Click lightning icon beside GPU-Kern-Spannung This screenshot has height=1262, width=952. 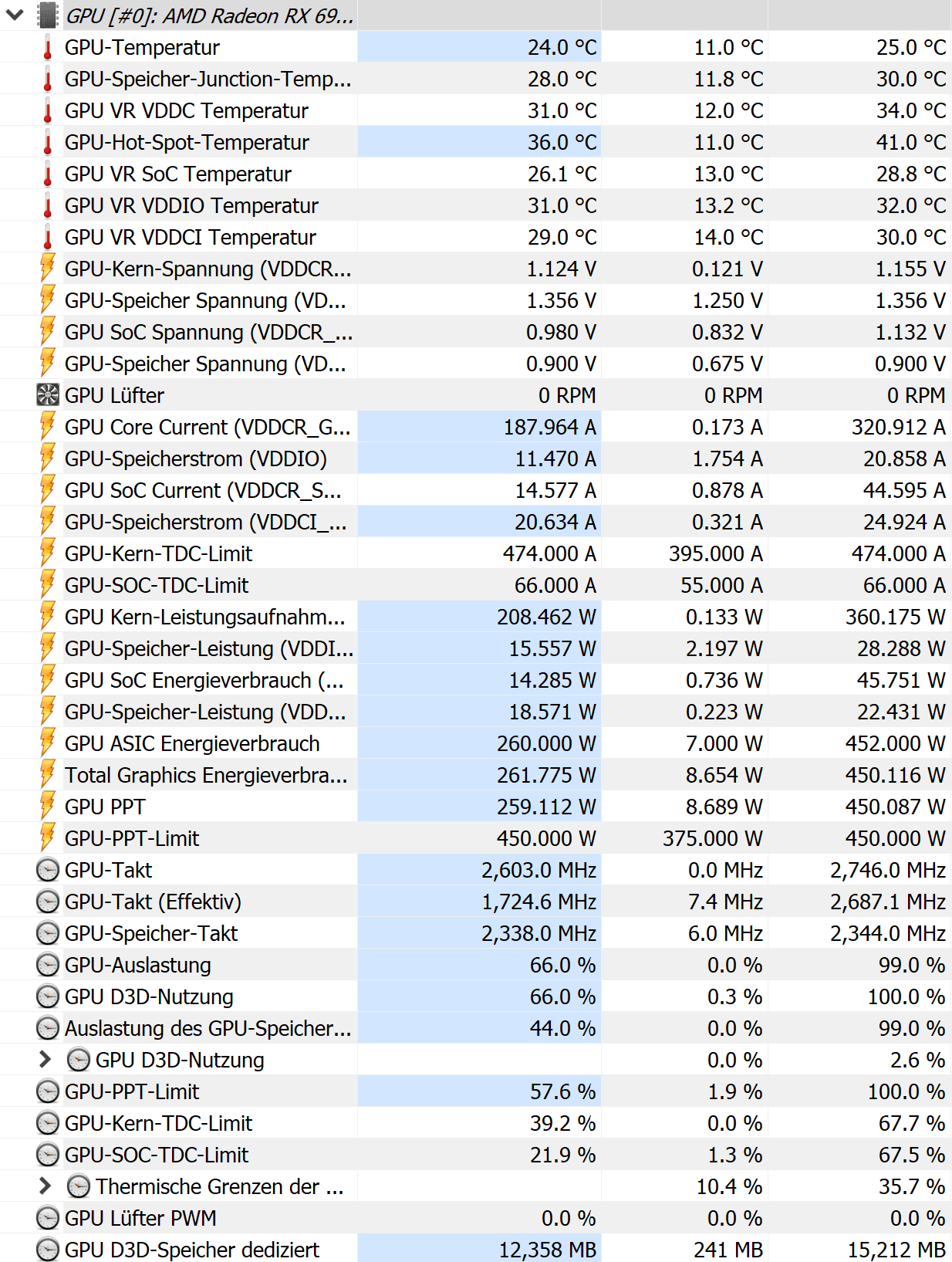pyautogui.click(x=48, y=269)
